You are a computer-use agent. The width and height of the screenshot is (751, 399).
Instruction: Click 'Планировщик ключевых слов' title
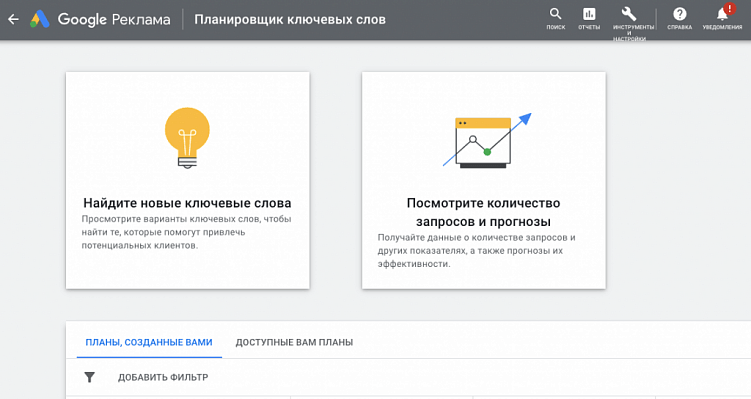[x=290, y=20]
